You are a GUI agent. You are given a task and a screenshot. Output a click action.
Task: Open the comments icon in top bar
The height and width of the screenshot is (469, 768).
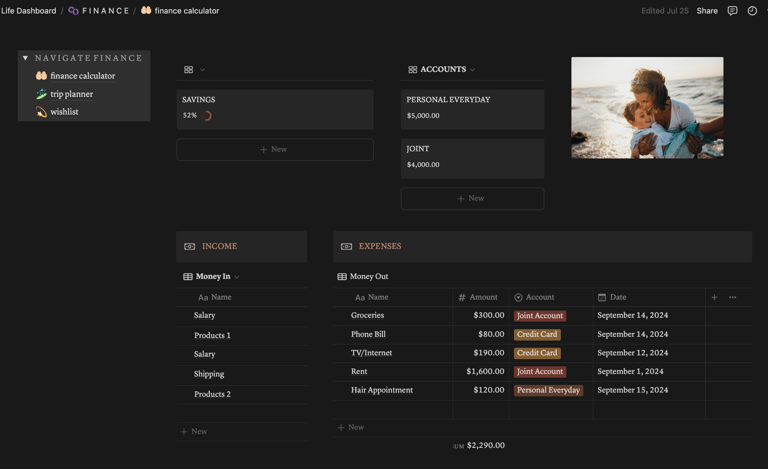(x=732, y=11)
